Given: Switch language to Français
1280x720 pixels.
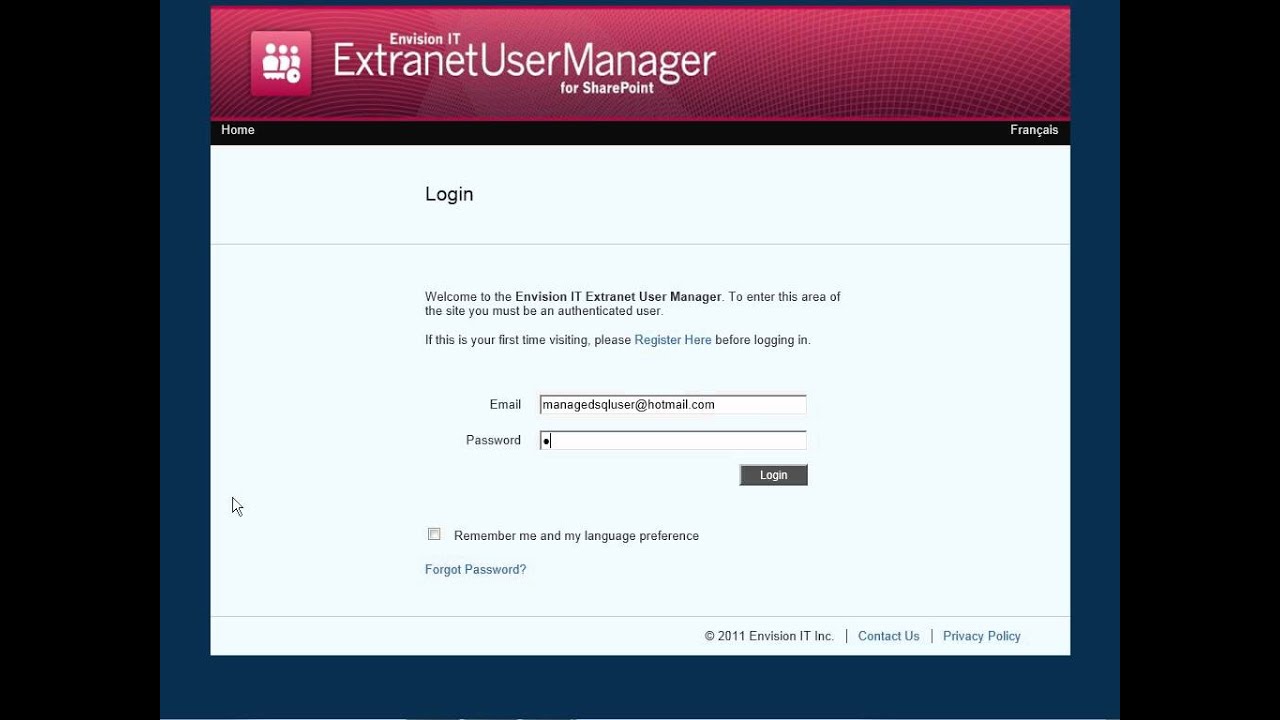Looking at the screenshot, I should pos(1034,130).
